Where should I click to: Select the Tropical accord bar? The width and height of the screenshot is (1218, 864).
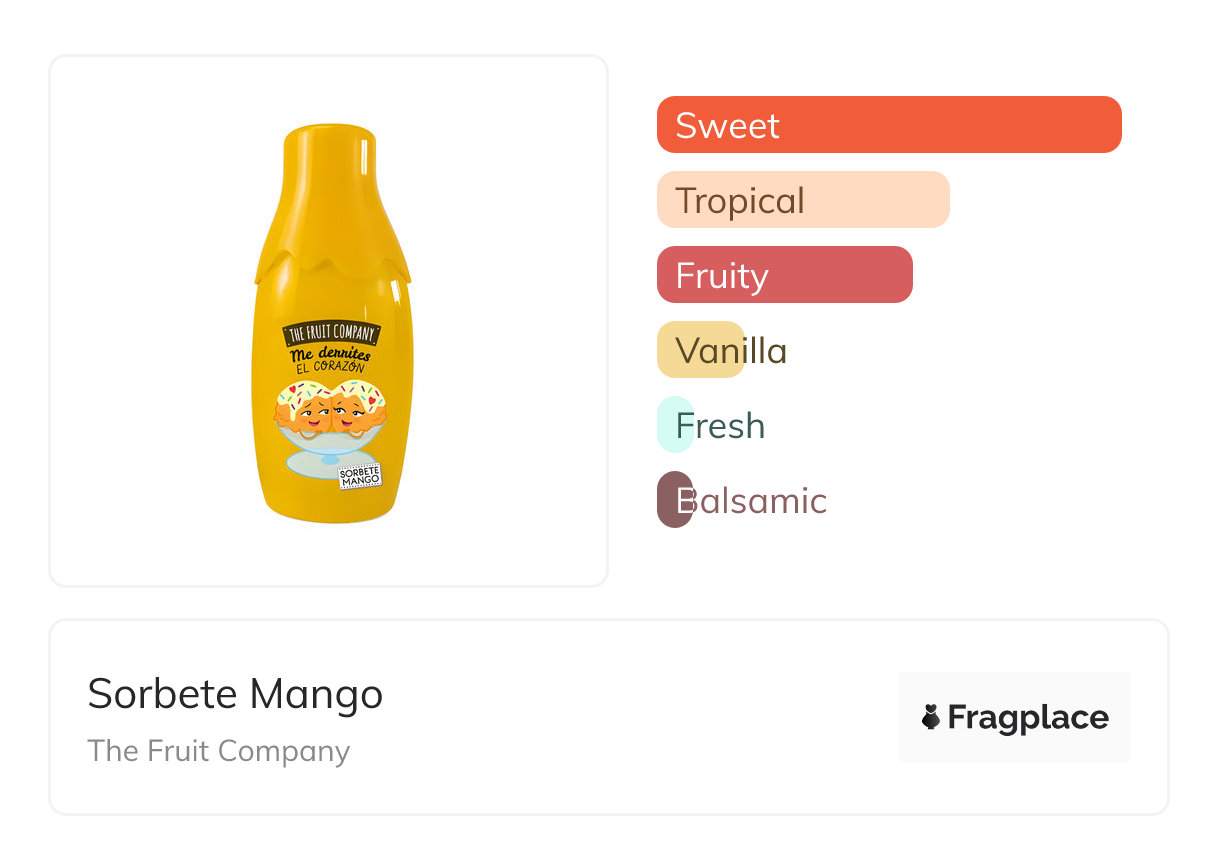[803, 200]
